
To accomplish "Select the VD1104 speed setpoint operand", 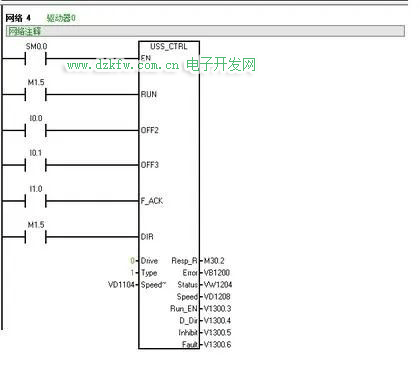I will pos(121,285).
